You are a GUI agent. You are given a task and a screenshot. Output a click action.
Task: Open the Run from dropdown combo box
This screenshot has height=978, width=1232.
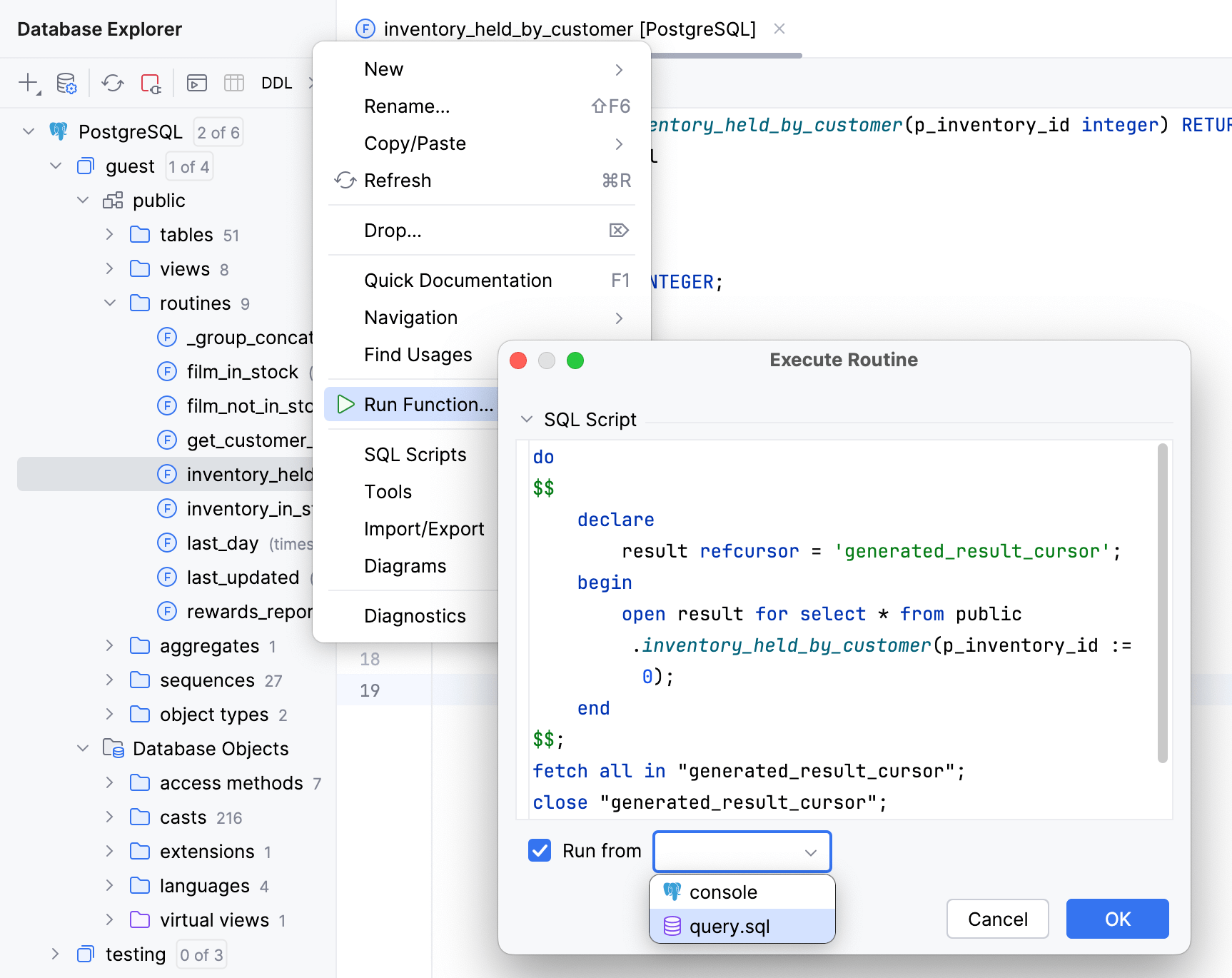742,851
